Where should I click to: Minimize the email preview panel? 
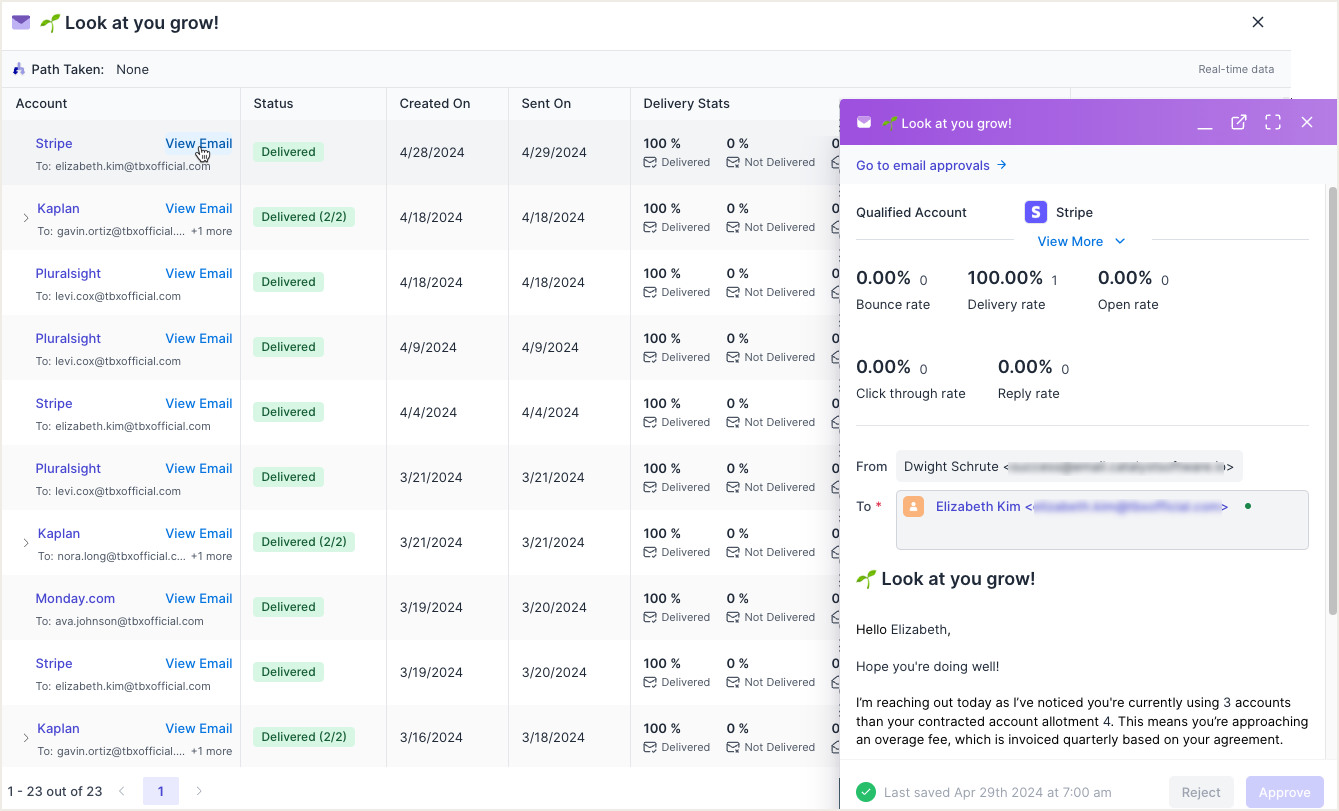click(x=1205, y=123)
